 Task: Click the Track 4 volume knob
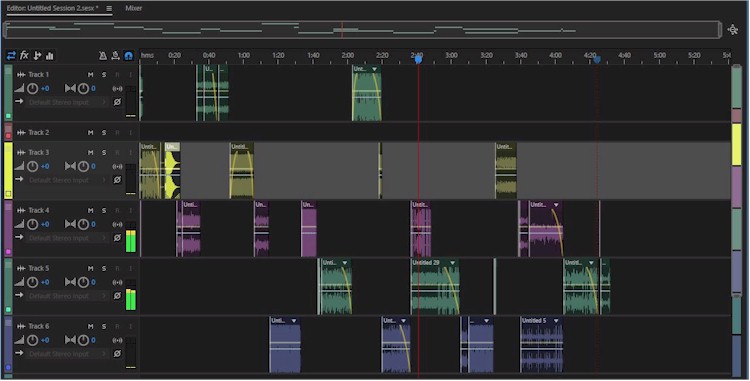tap(33, 224)
